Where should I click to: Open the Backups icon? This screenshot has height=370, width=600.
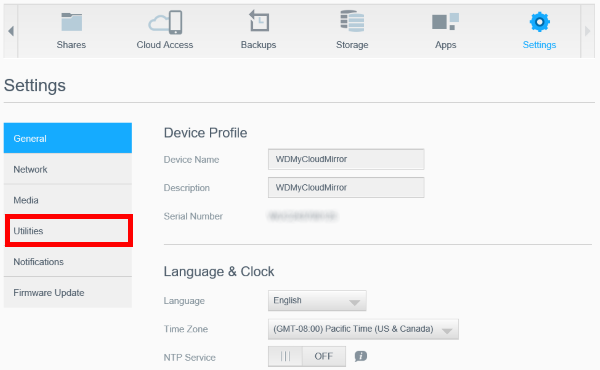click(x=259, y=21)
